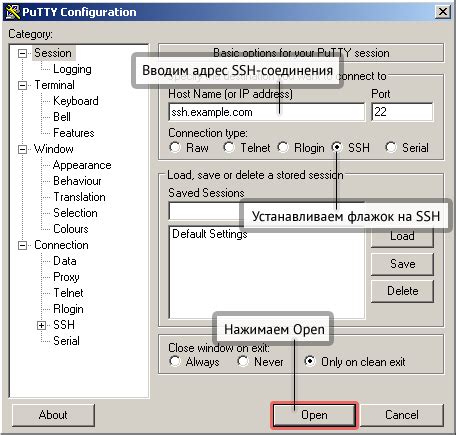Focus the Port input field
Screen dimensions: 456x435
[x=402, y=112]
